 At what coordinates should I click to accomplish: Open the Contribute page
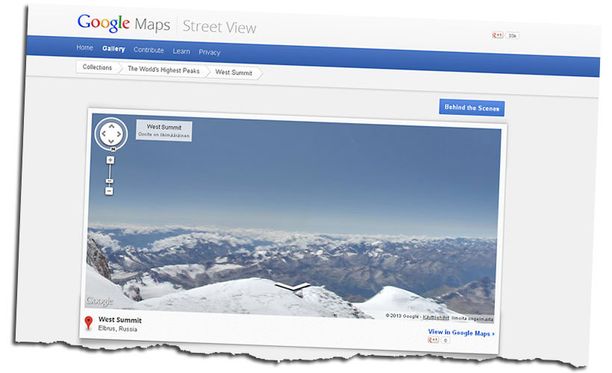(149, 50)
